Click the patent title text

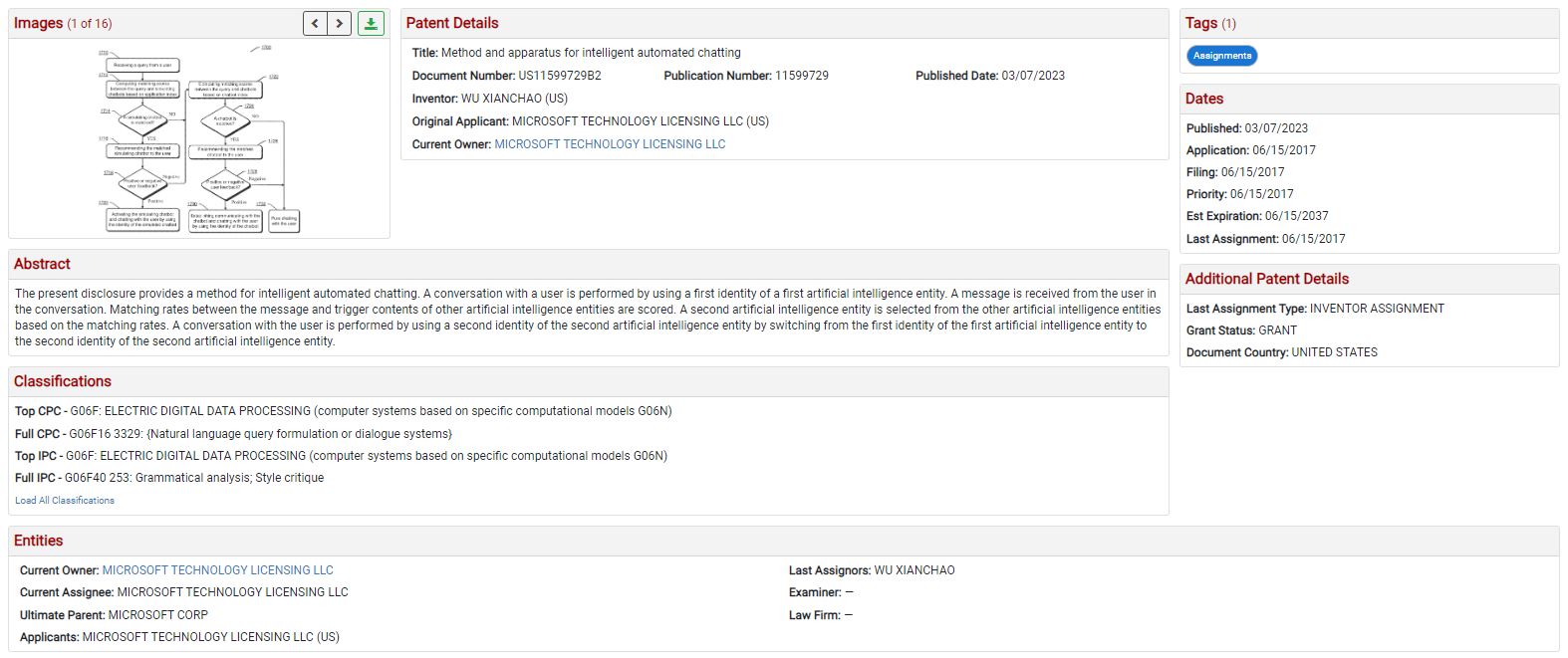(591, 53)
